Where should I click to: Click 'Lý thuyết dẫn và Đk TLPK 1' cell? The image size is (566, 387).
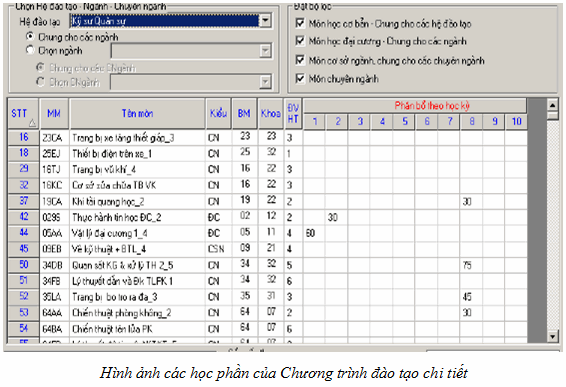pyautogui.click(x=137, y=281)
